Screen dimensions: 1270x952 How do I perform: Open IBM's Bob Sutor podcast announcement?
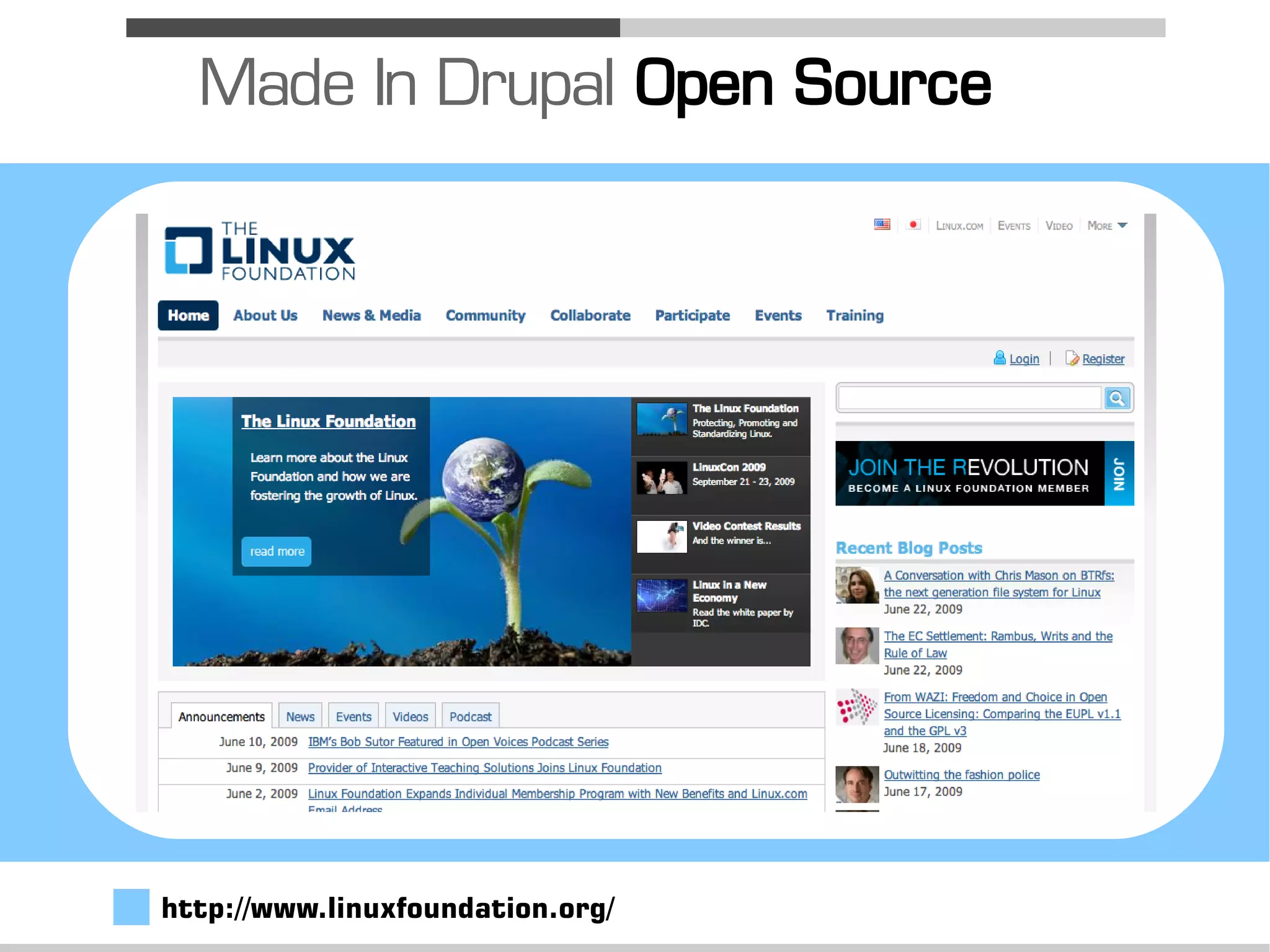pyautogui.click(x=458, y=742)
